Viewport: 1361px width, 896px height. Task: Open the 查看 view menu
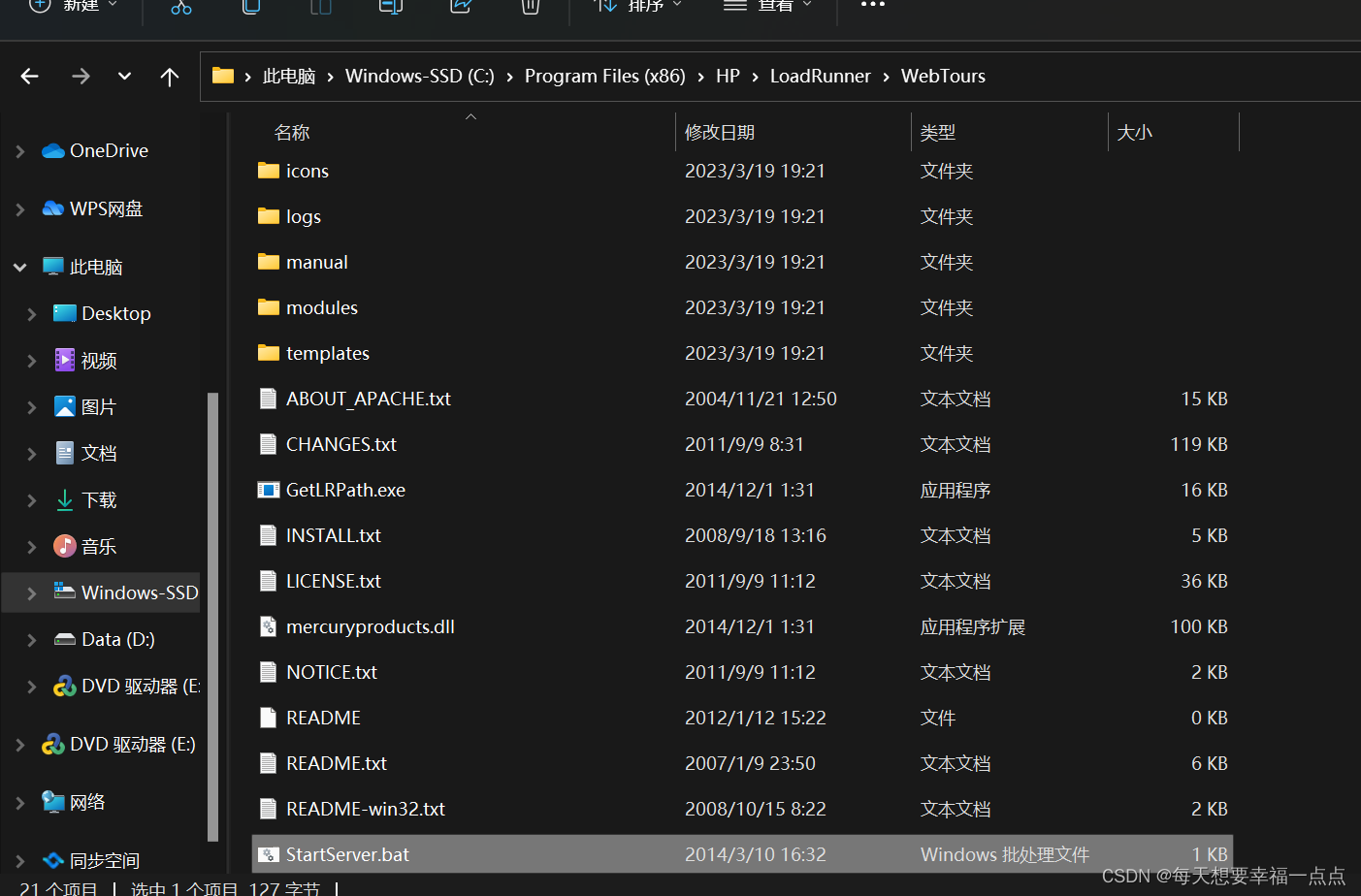[x=766, y=6]
